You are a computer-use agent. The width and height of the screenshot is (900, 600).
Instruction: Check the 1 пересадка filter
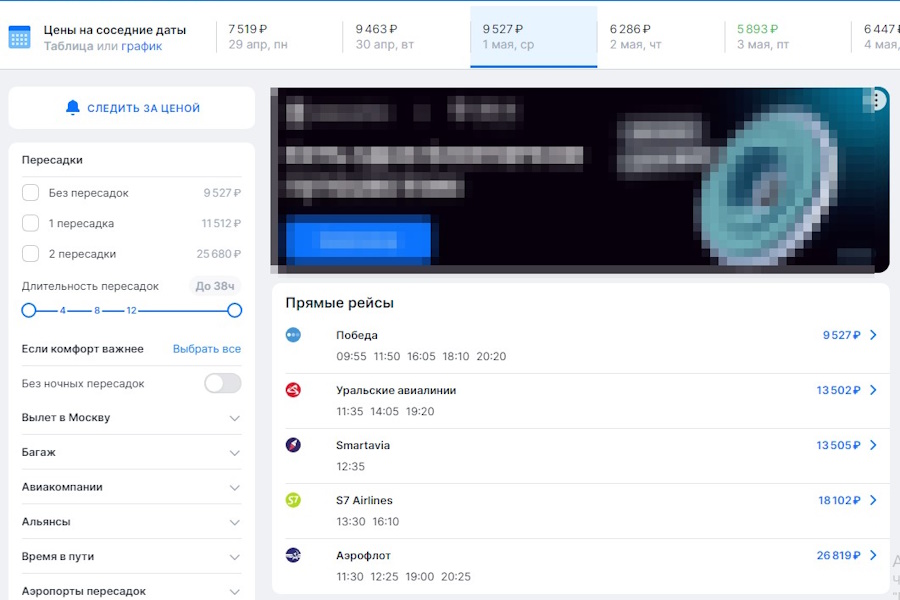click(31, 223)
